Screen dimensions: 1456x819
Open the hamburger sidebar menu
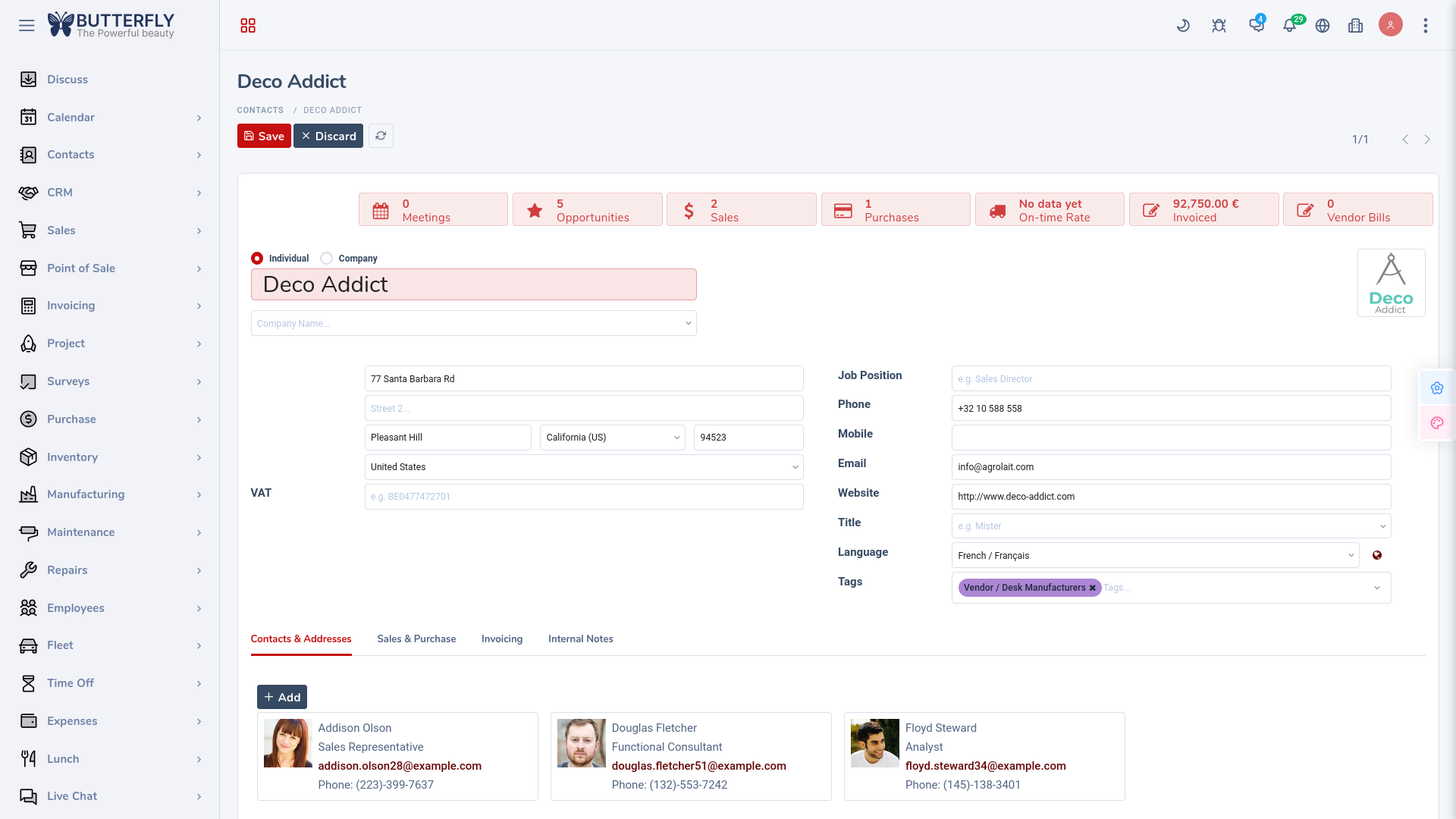point(27,26)
